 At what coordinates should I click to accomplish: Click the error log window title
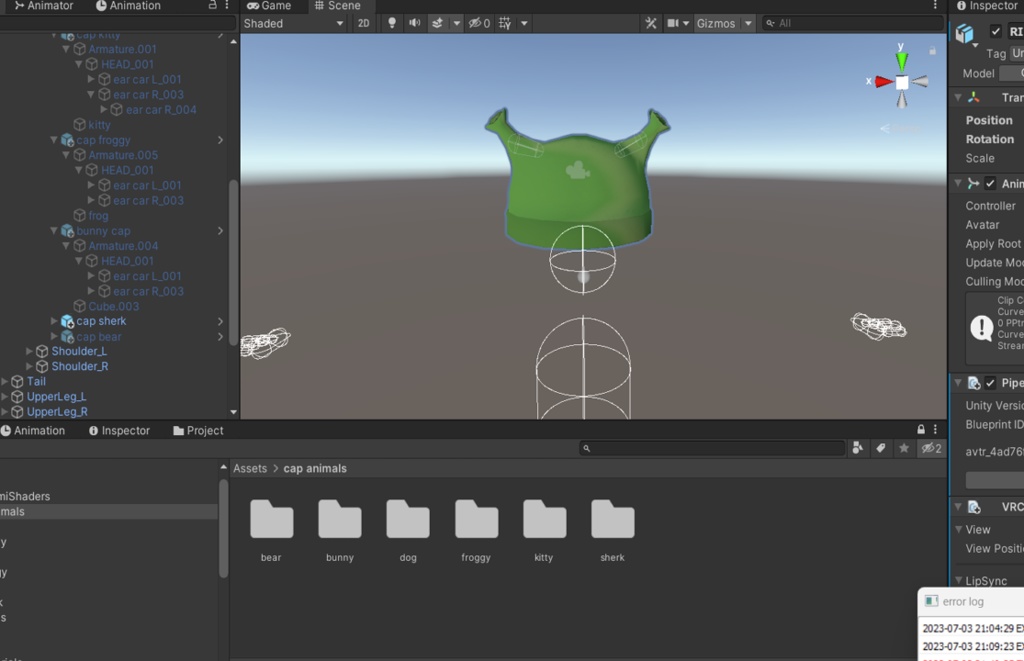[963, 602]
